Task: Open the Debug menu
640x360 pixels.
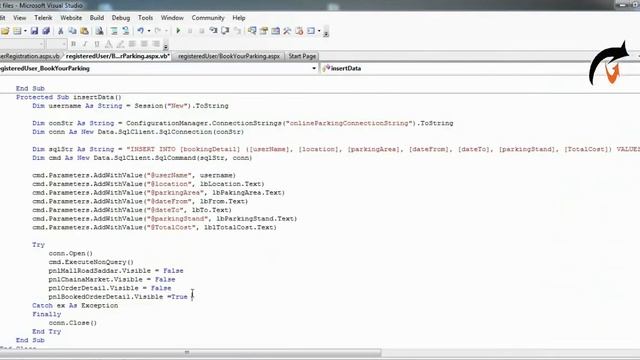Action: (x=121, y=18)
